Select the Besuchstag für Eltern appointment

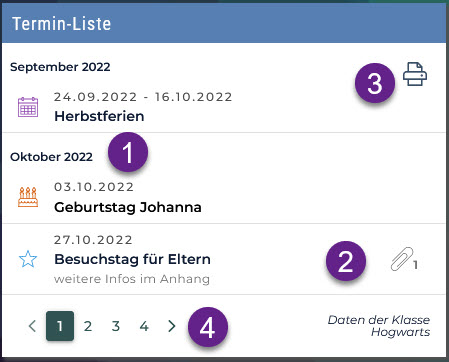(x=224, y=259)
